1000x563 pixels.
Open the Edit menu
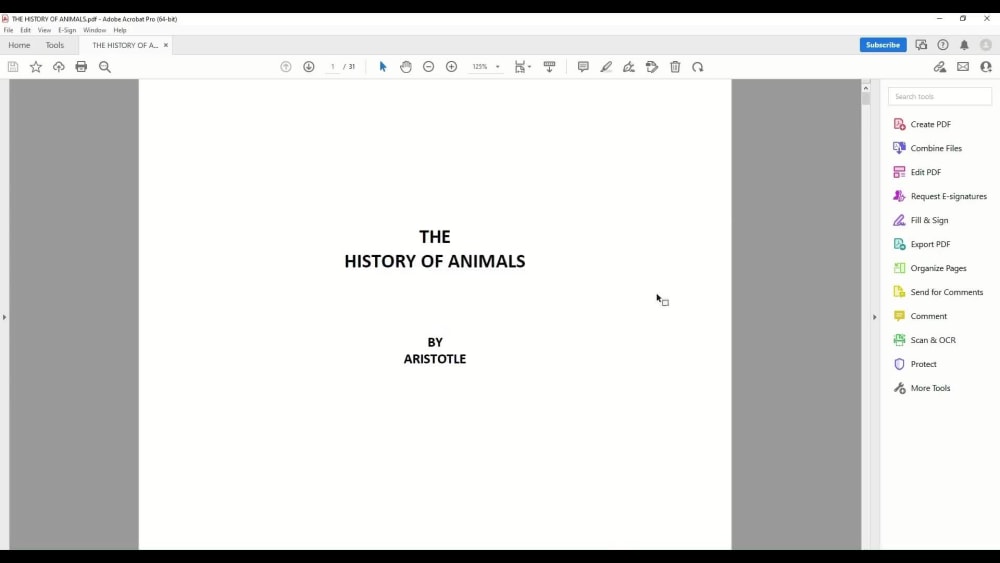[x=26, y=30]
